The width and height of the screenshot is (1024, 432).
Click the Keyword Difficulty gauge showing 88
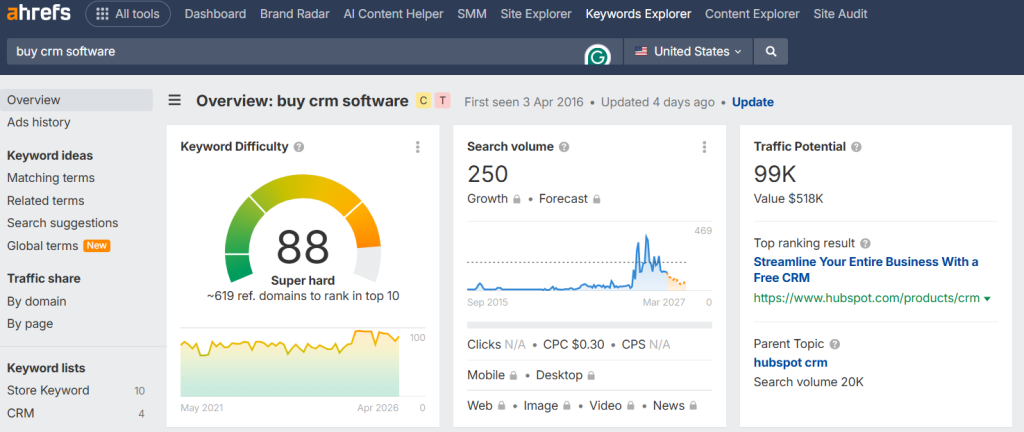tap(302, 228)
